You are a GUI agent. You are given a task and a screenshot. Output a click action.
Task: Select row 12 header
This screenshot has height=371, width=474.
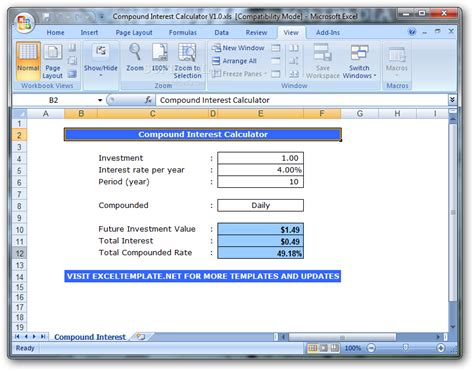(x=19, y=253)
